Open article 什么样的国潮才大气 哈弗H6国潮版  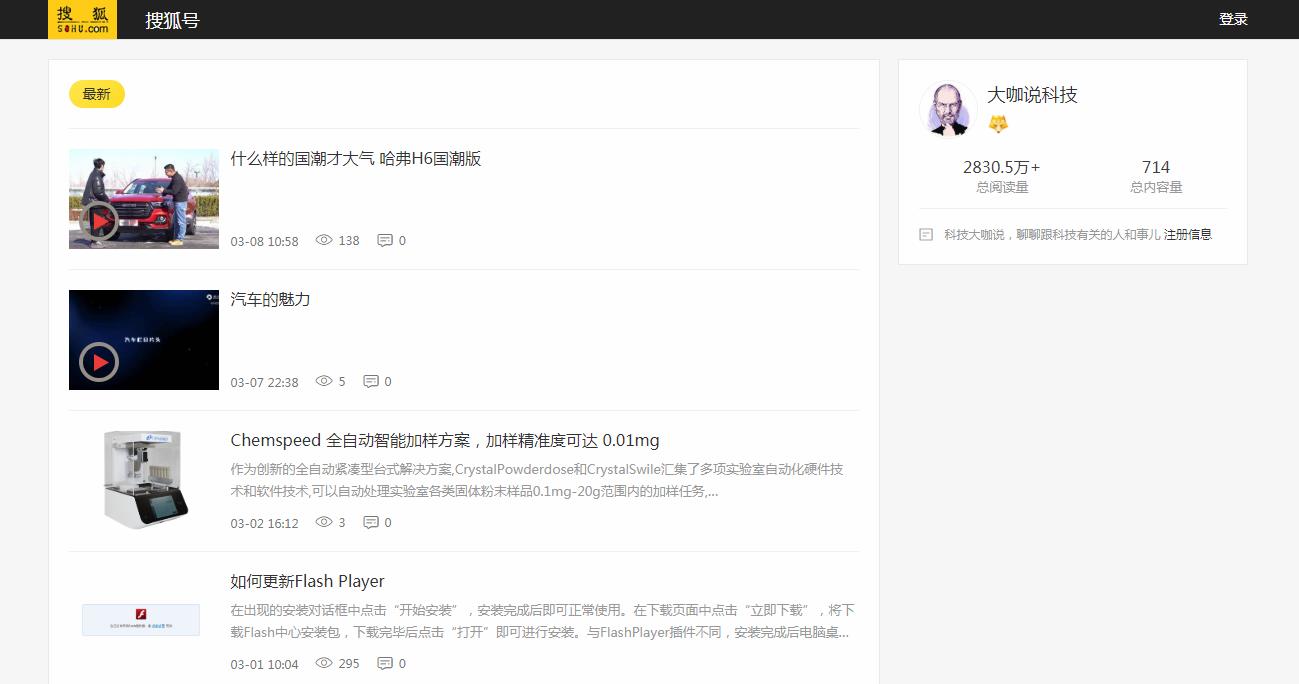(x=356, y=158)
